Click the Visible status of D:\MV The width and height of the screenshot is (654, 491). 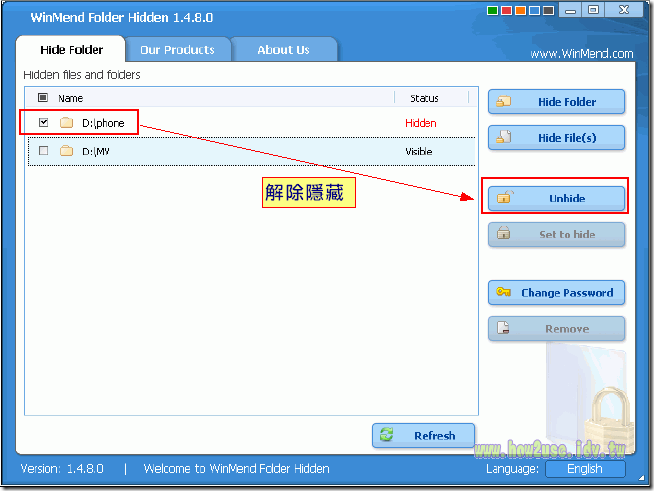(419, 151)
